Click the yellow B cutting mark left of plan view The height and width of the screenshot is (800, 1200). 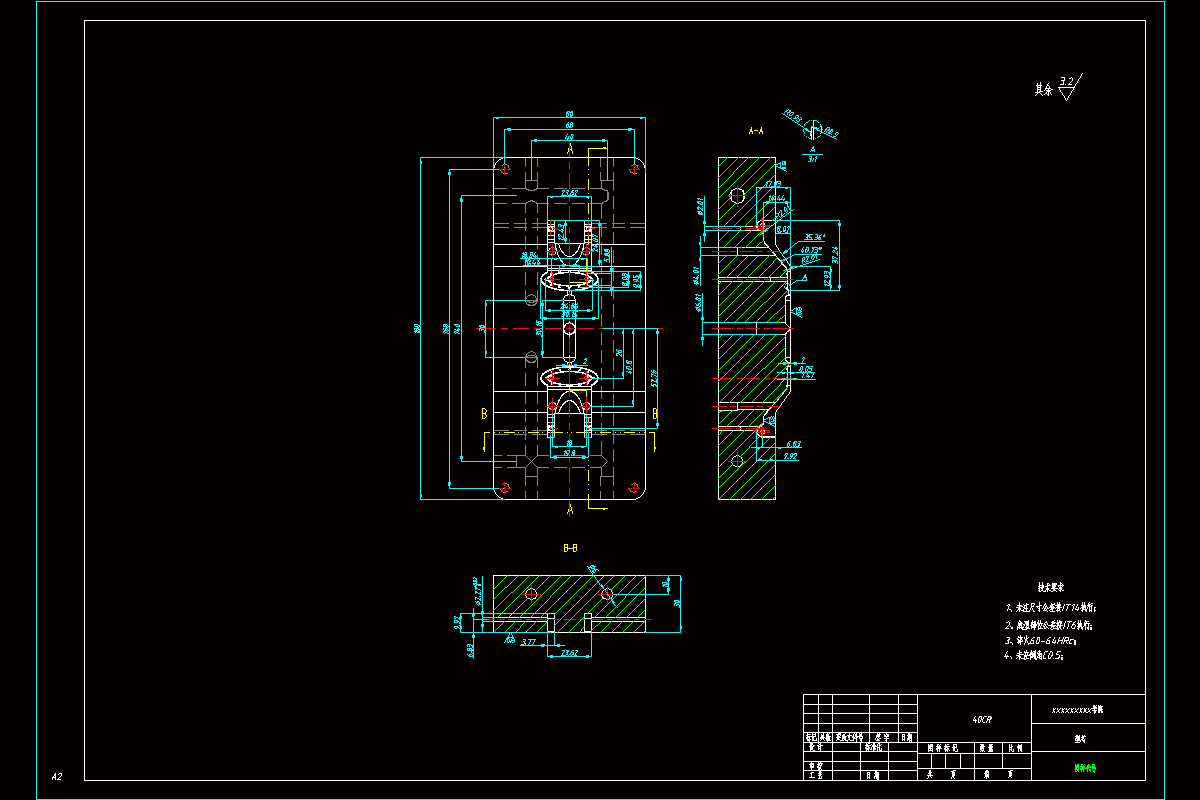pyautogui.click(x=484, y=412)
